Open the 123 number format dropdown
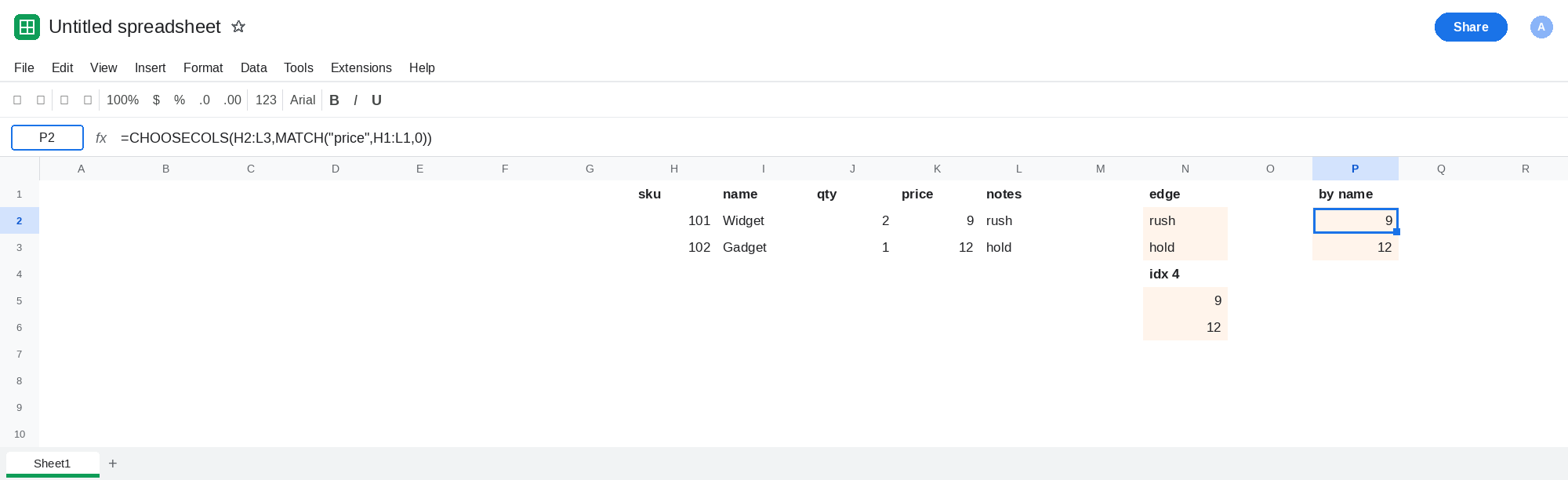This screenshot has height=480, width=1568. pos(266,100)
